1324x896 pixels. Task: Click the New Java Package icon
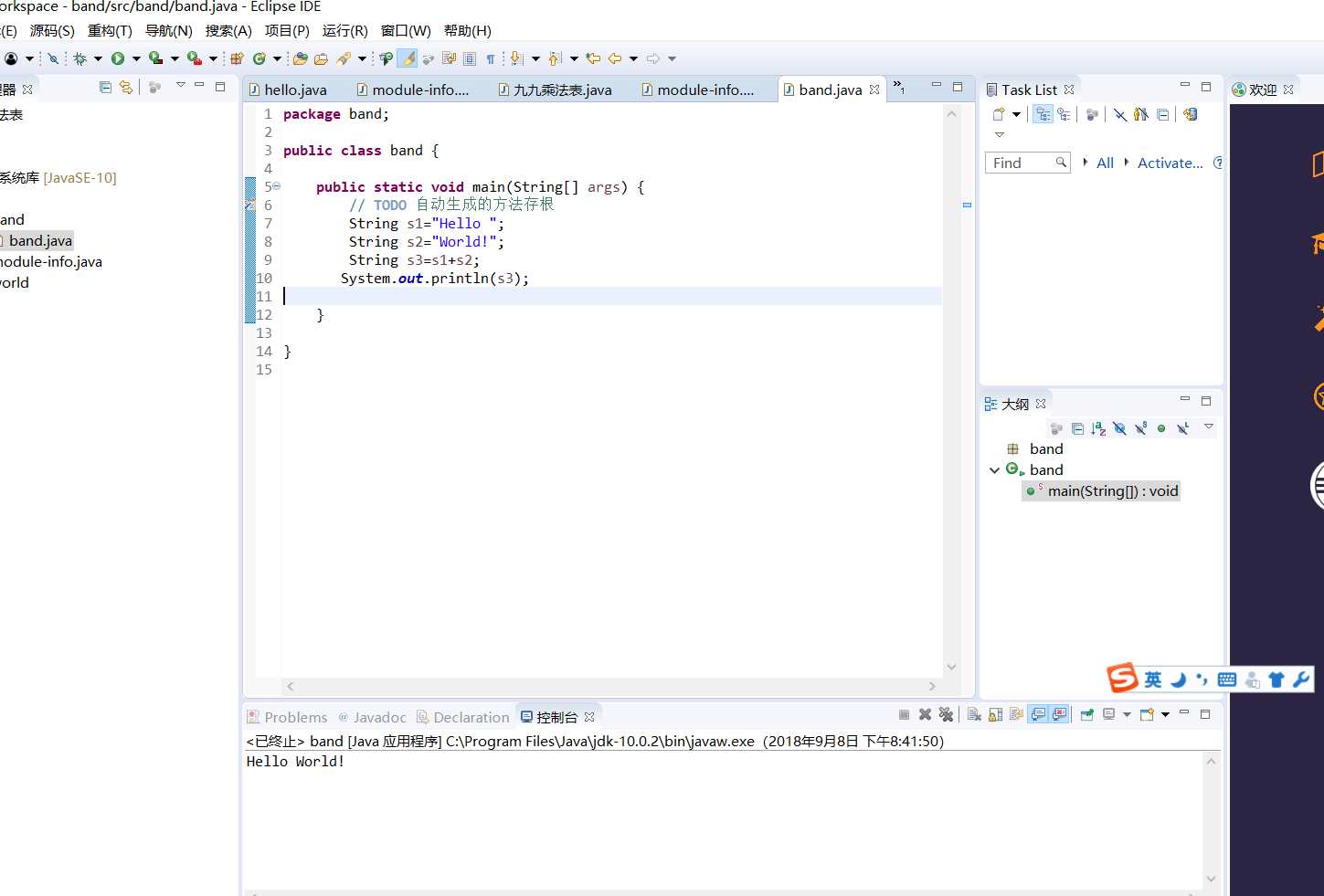pyautogui.click(x=237, y=58)
